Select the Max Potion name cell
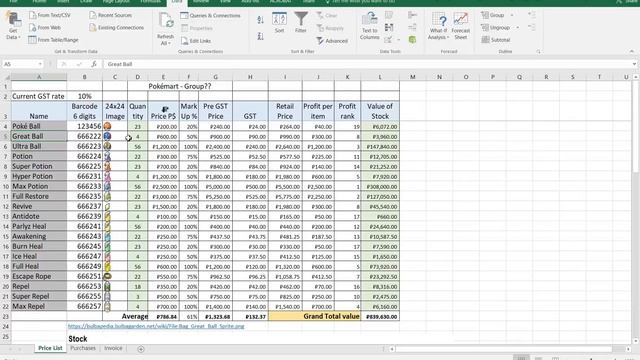640x360 pixels. [x=39, y=187]
